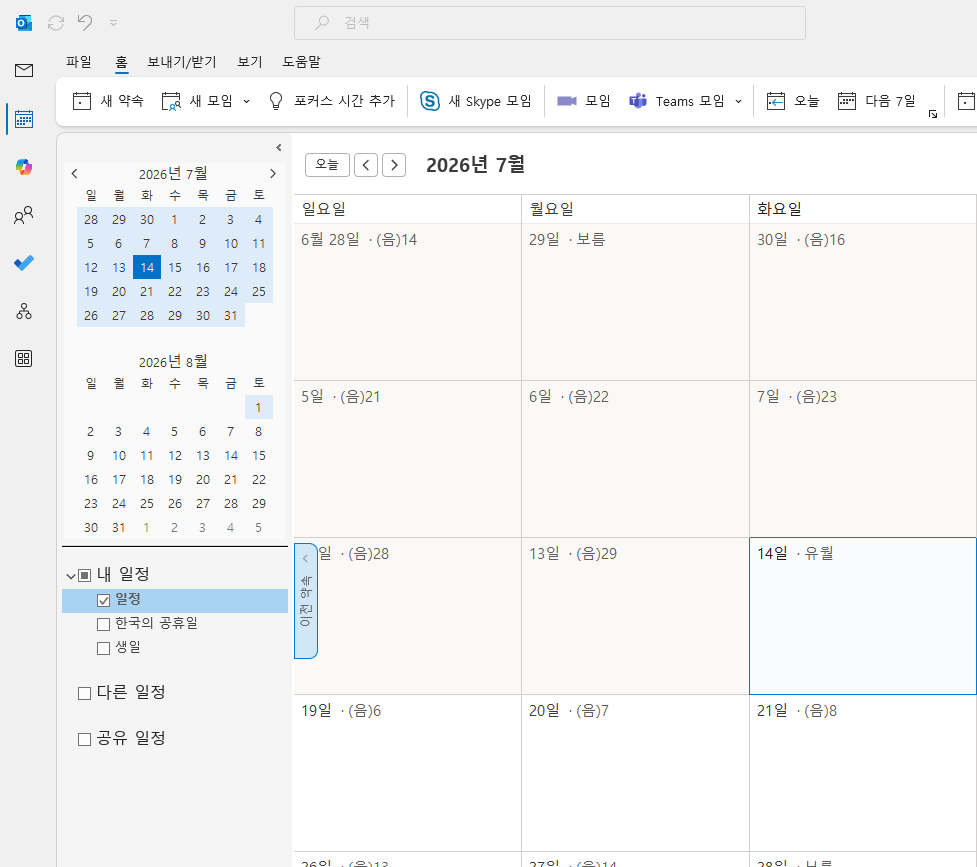
Task: Click the 2026년 8월 mini calendar header
Action: pos(173,362)
